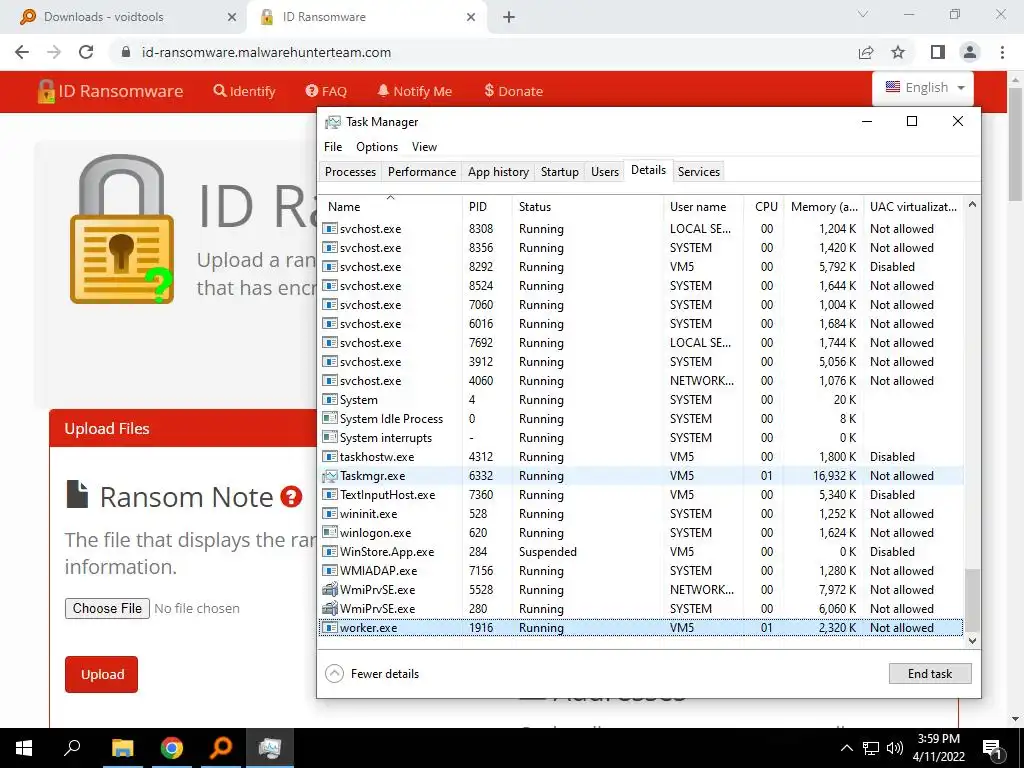Switch to the Services tab
The width and height of the screenshot is (1024, 768).
tap(699, 172)
